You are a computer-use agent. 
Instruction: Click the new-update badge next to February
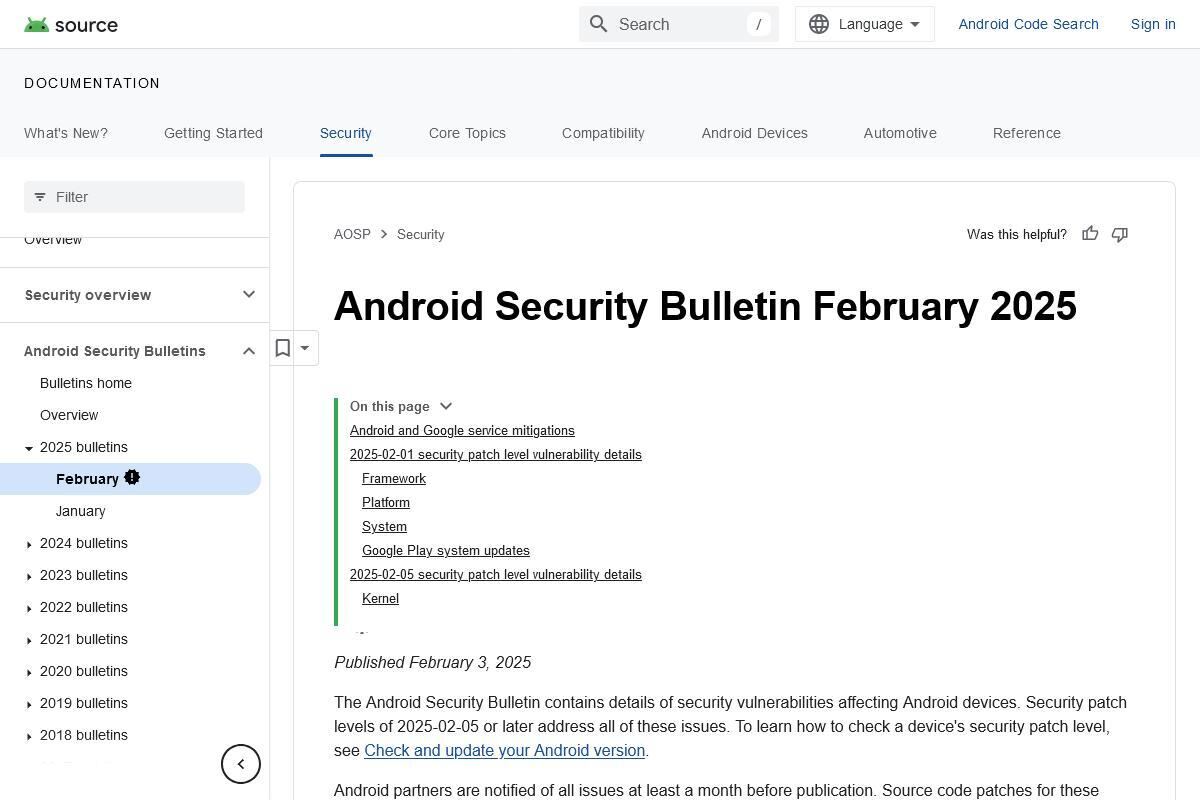pyautogui.click(x=132, y=478)
